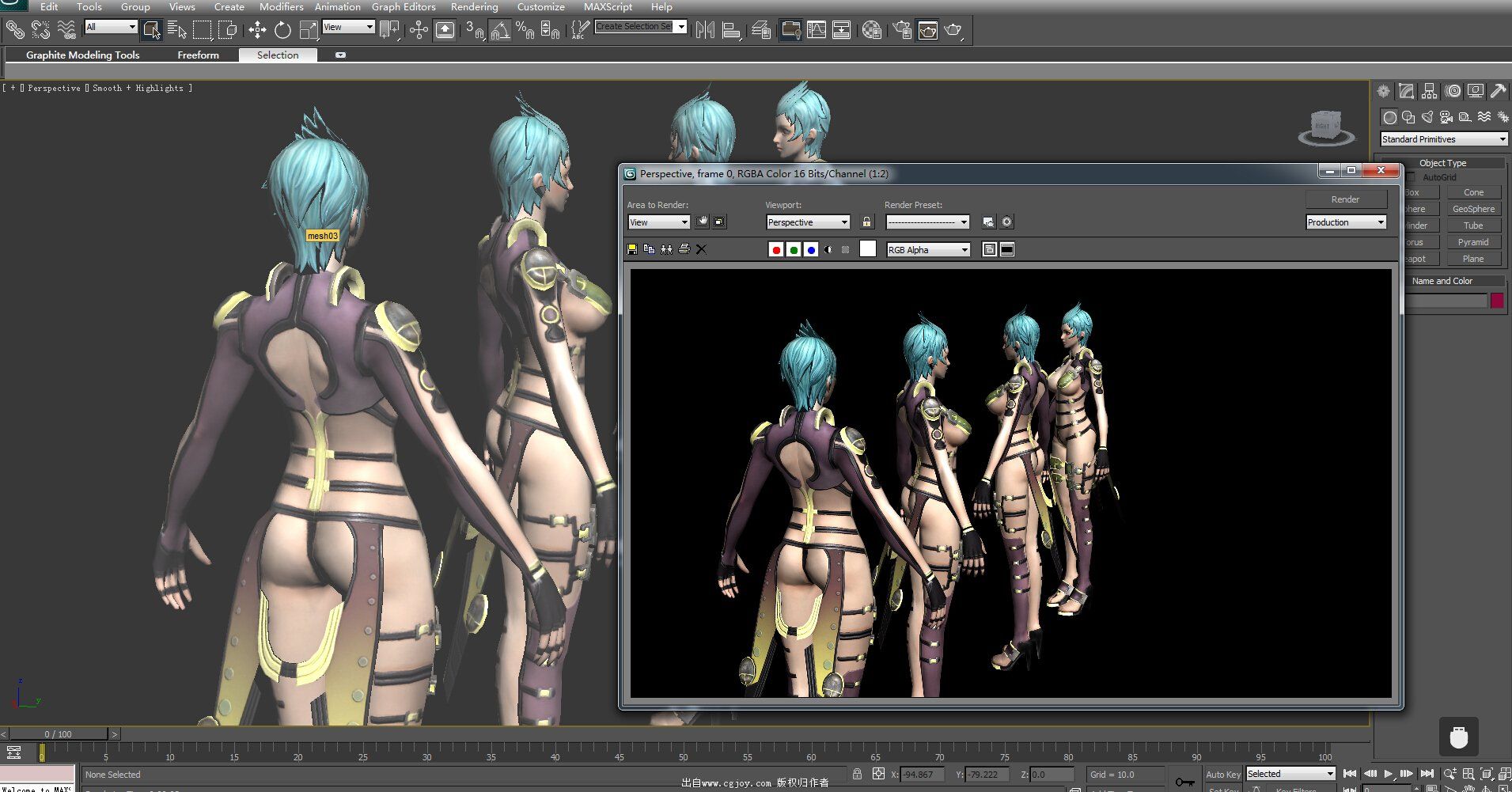This screenshot has width=1512, height=792.
Task: Click Print Image icon
Action: pos(684,249)
